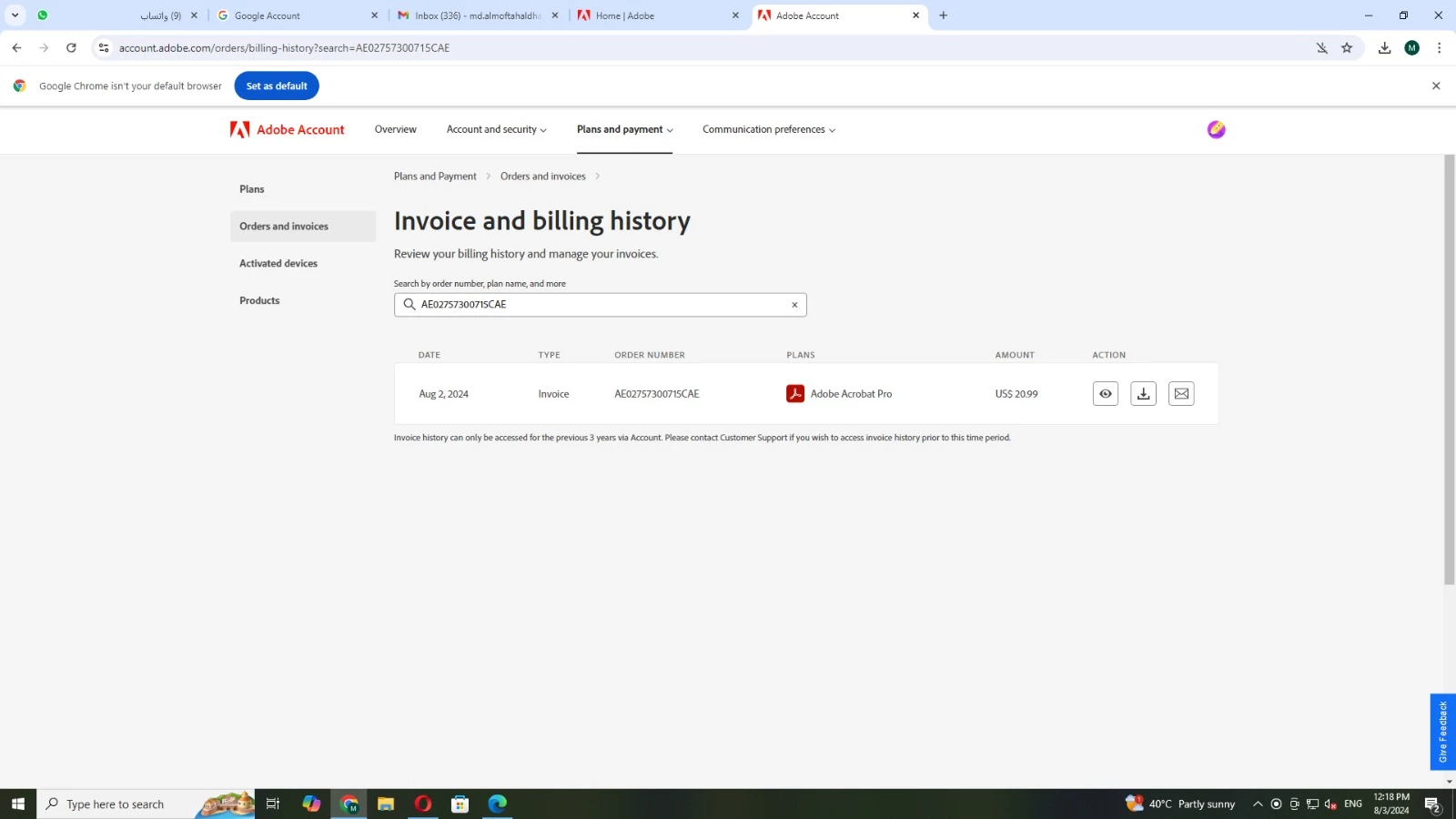The width and height of the screenshot is (1456, 819).
Task: Open the Overview tab
Action: (x=396, y=130)
